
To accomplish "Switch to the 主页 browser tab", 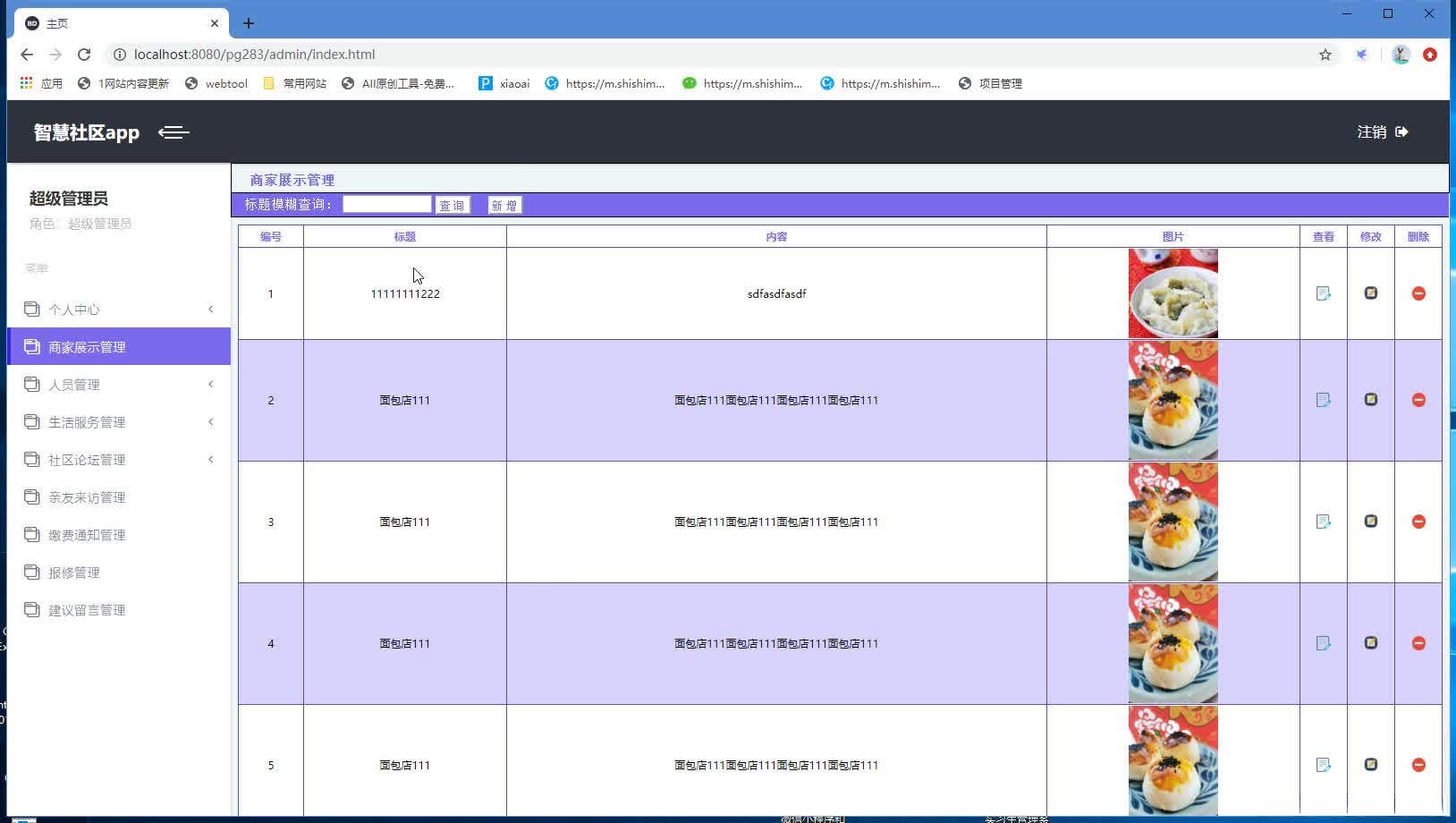I will (107, 22).
